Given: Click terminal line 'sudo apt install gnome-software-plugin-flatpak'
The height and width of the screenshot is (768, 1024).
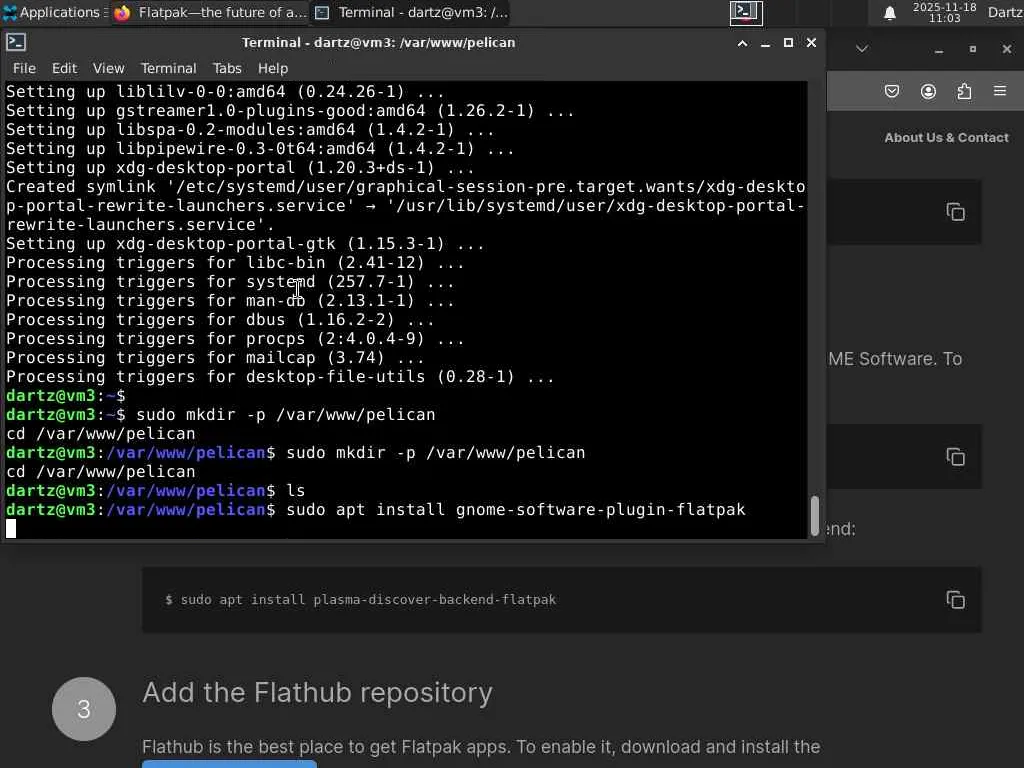Looking at the screenshot, I should point(516,509).
